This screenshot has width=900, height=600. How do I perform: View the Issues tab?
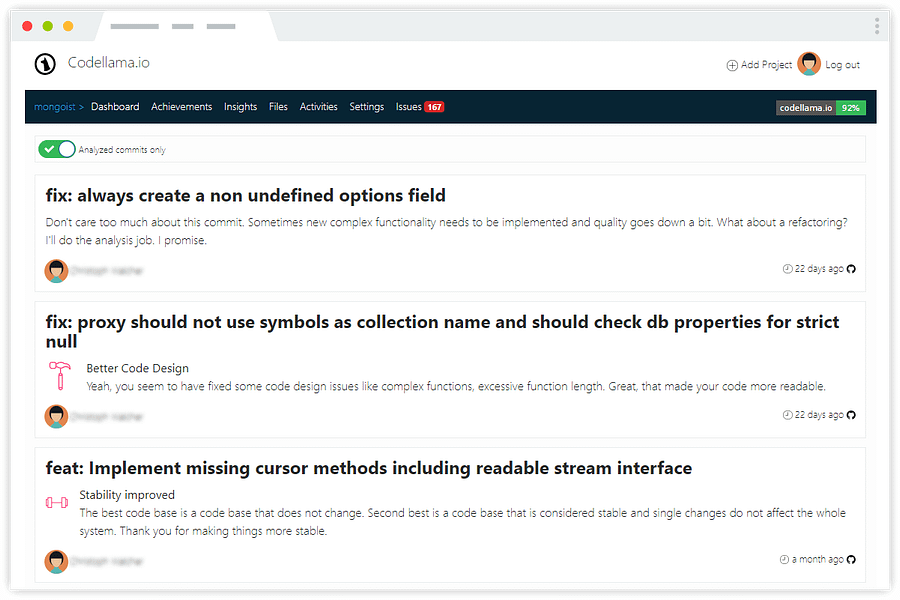408,107
